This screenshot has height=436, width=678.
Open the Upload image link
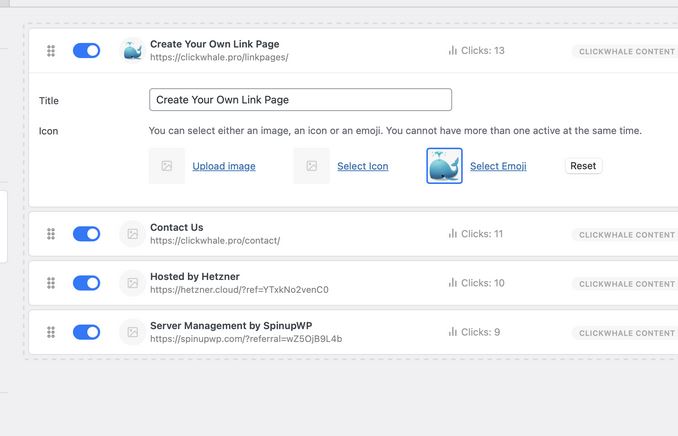click(224, 166)
